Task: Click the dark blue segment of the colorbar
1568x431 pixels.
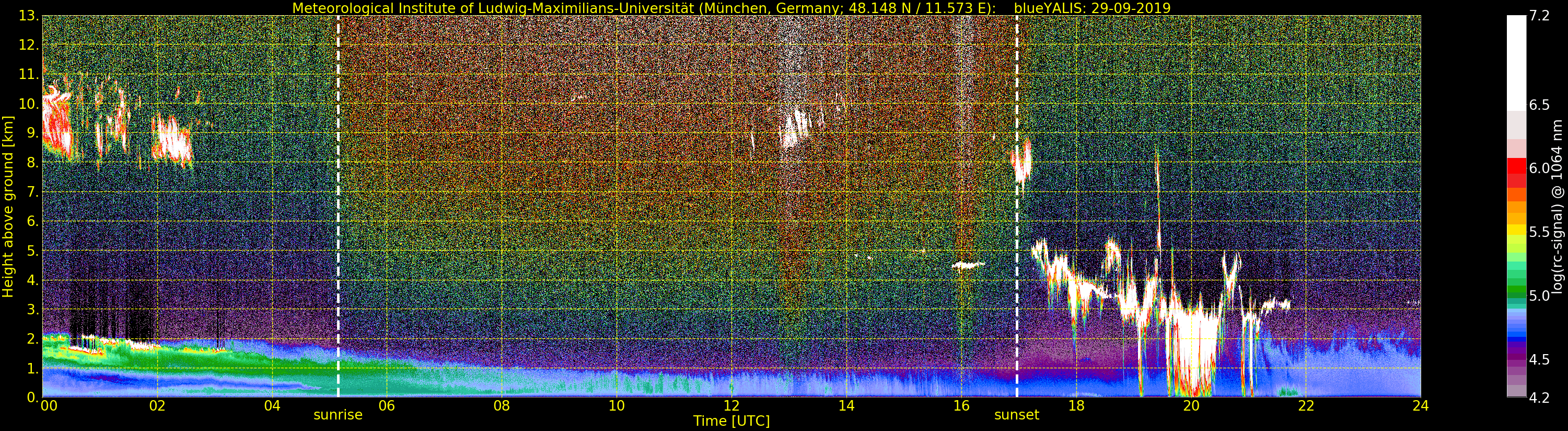Action: 1516,338
